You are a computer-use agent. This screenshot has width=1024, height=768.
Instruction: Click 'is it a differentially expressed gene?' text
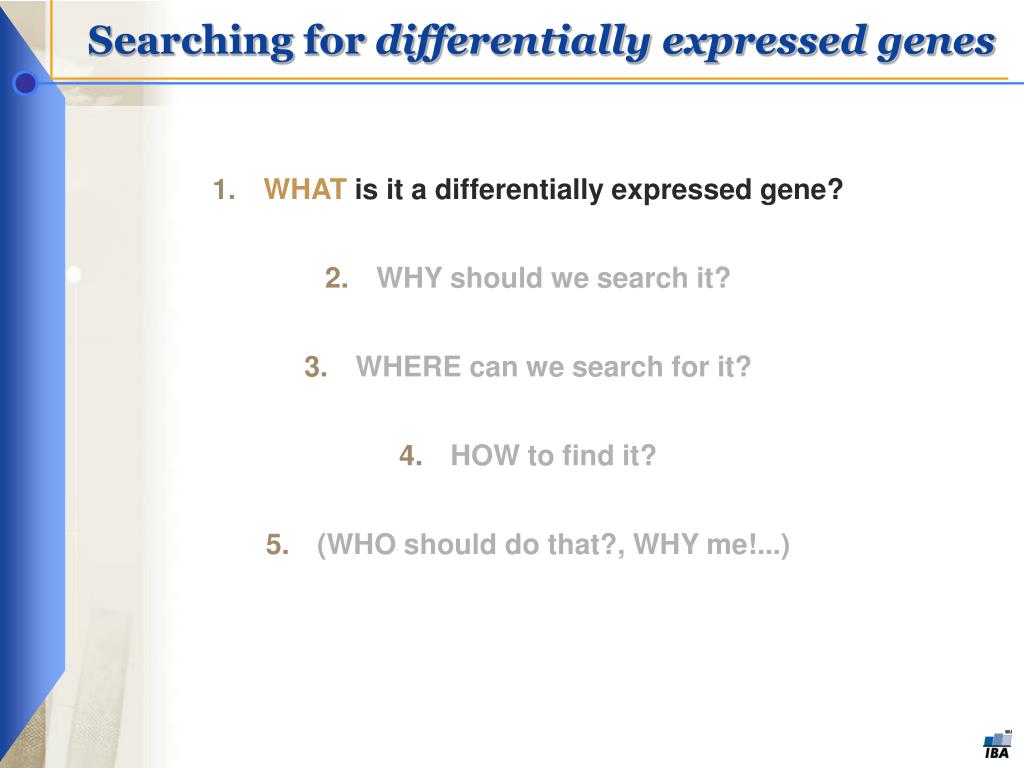(599, 190)
